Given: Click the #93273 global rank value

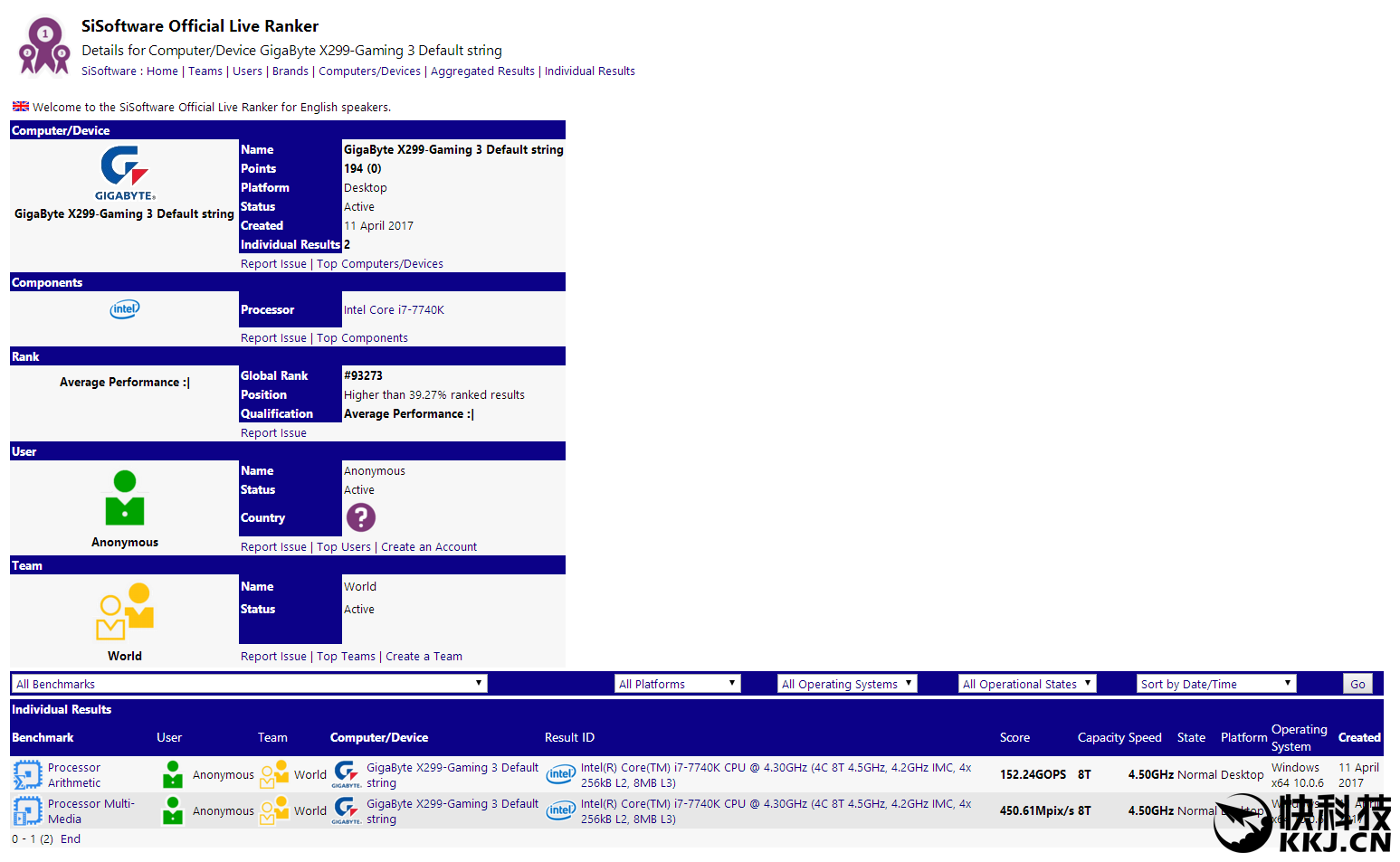Looking at the screenshot, I should pos(363,376).
